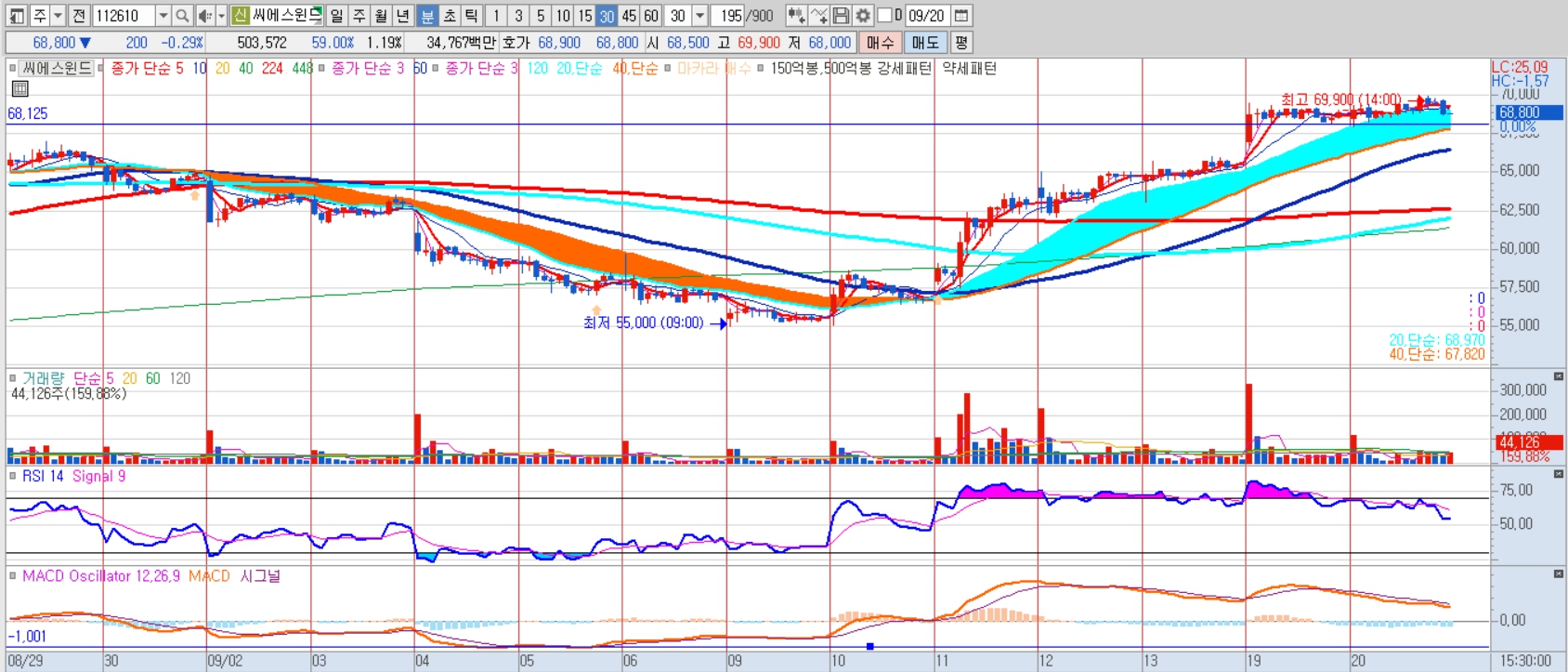
Task: Click the 매수 buy button
Action: pos(880,43)
